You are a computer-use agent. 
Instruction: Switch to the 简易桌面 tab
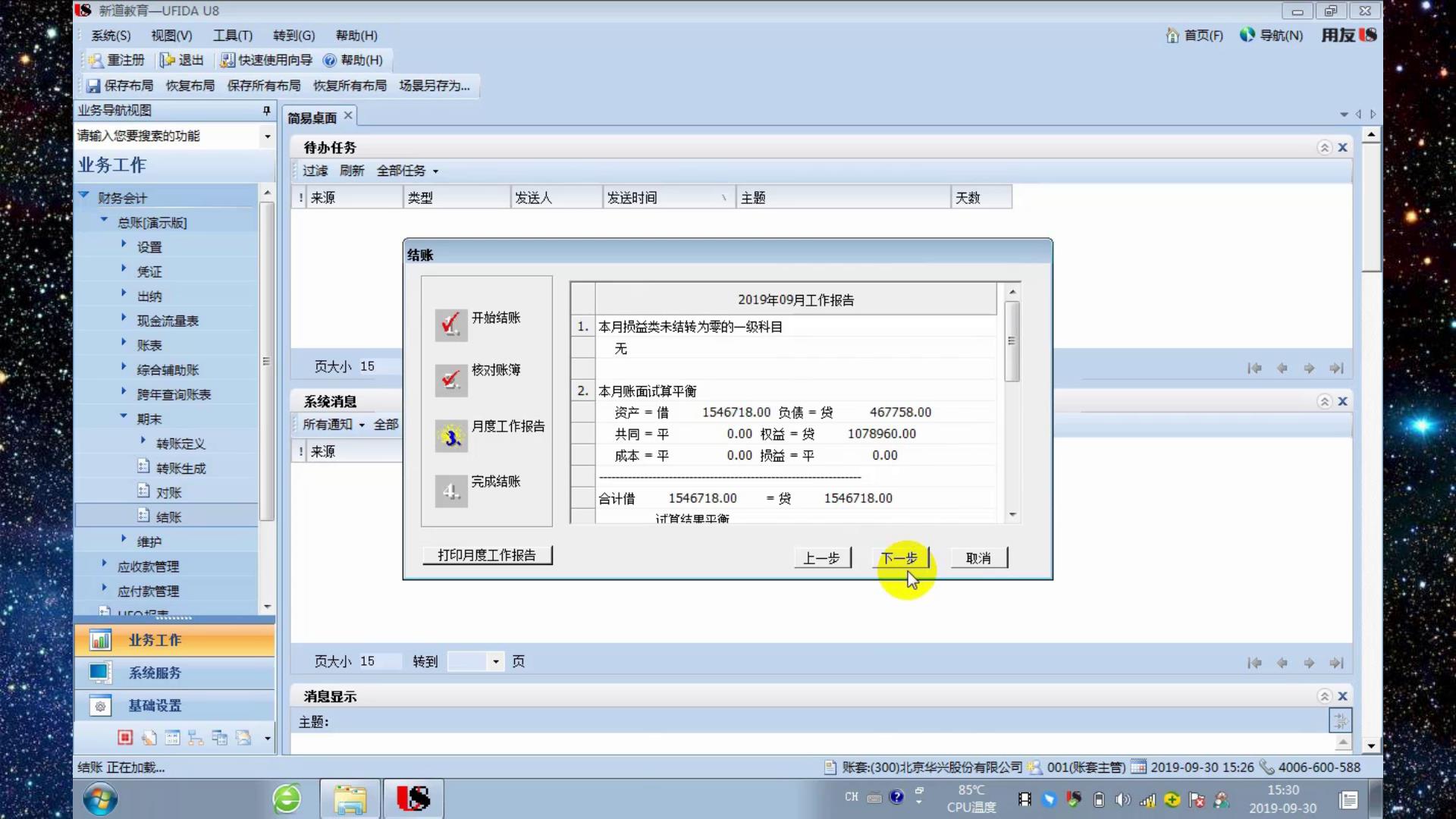click(x=312, y=118)
